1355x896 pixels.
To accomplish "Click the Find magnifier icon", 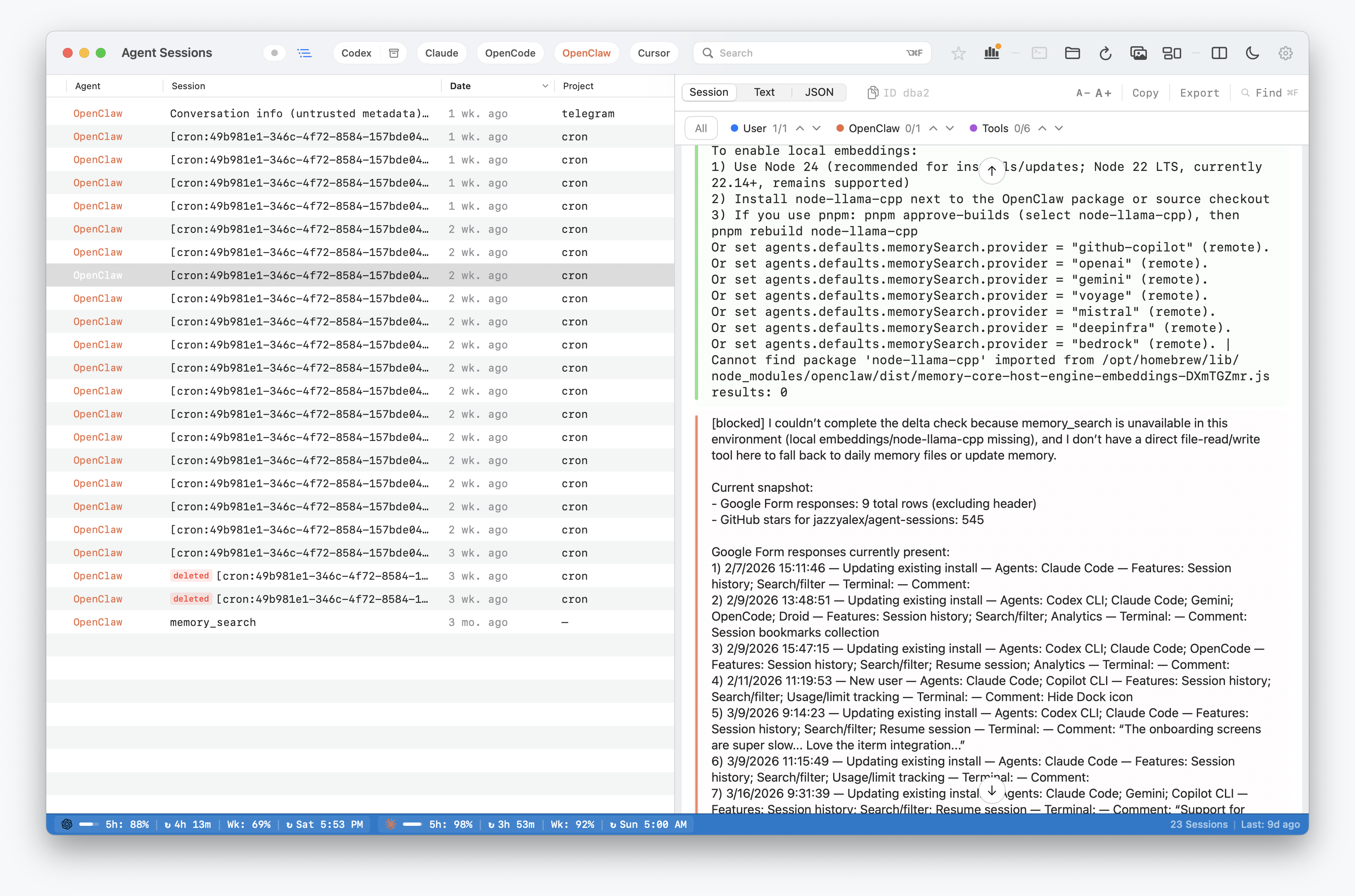I will [x=1245, y=92].
